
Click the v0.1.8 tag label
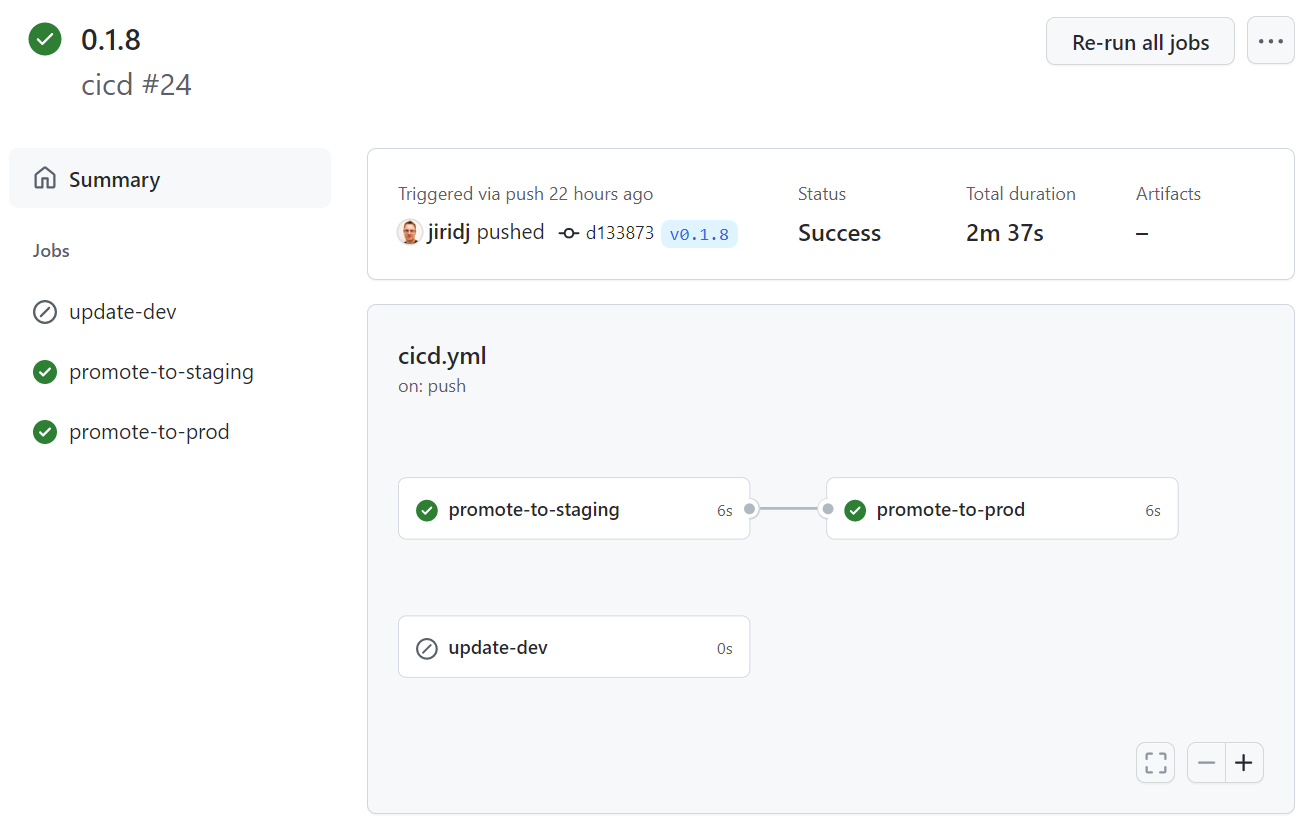(699, 232)
